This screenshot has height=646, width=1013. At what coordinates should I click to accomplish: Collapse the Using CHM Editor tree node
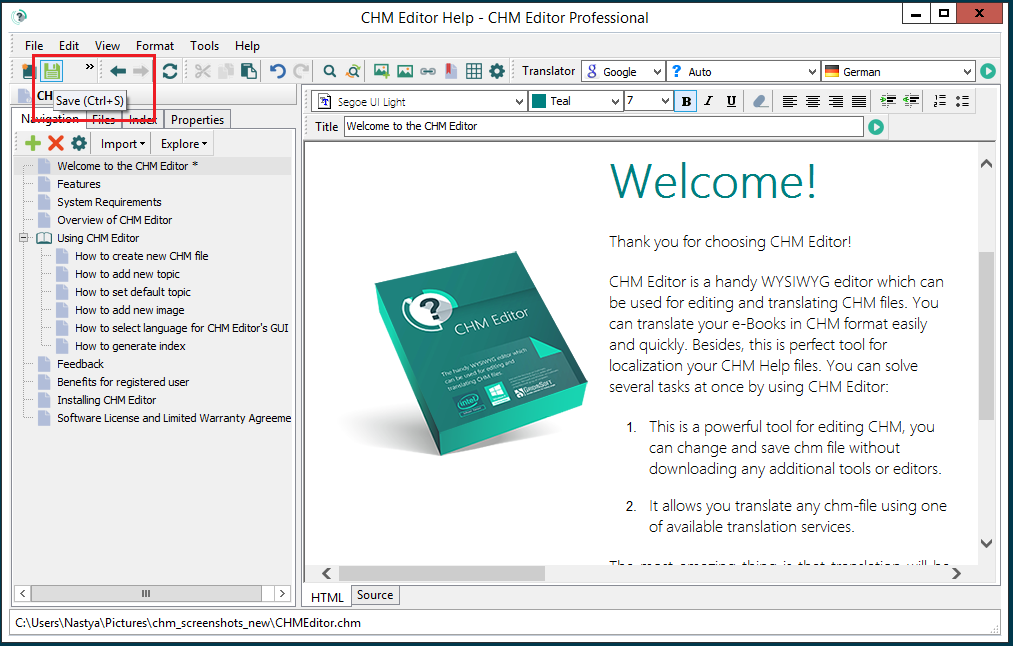22,237
